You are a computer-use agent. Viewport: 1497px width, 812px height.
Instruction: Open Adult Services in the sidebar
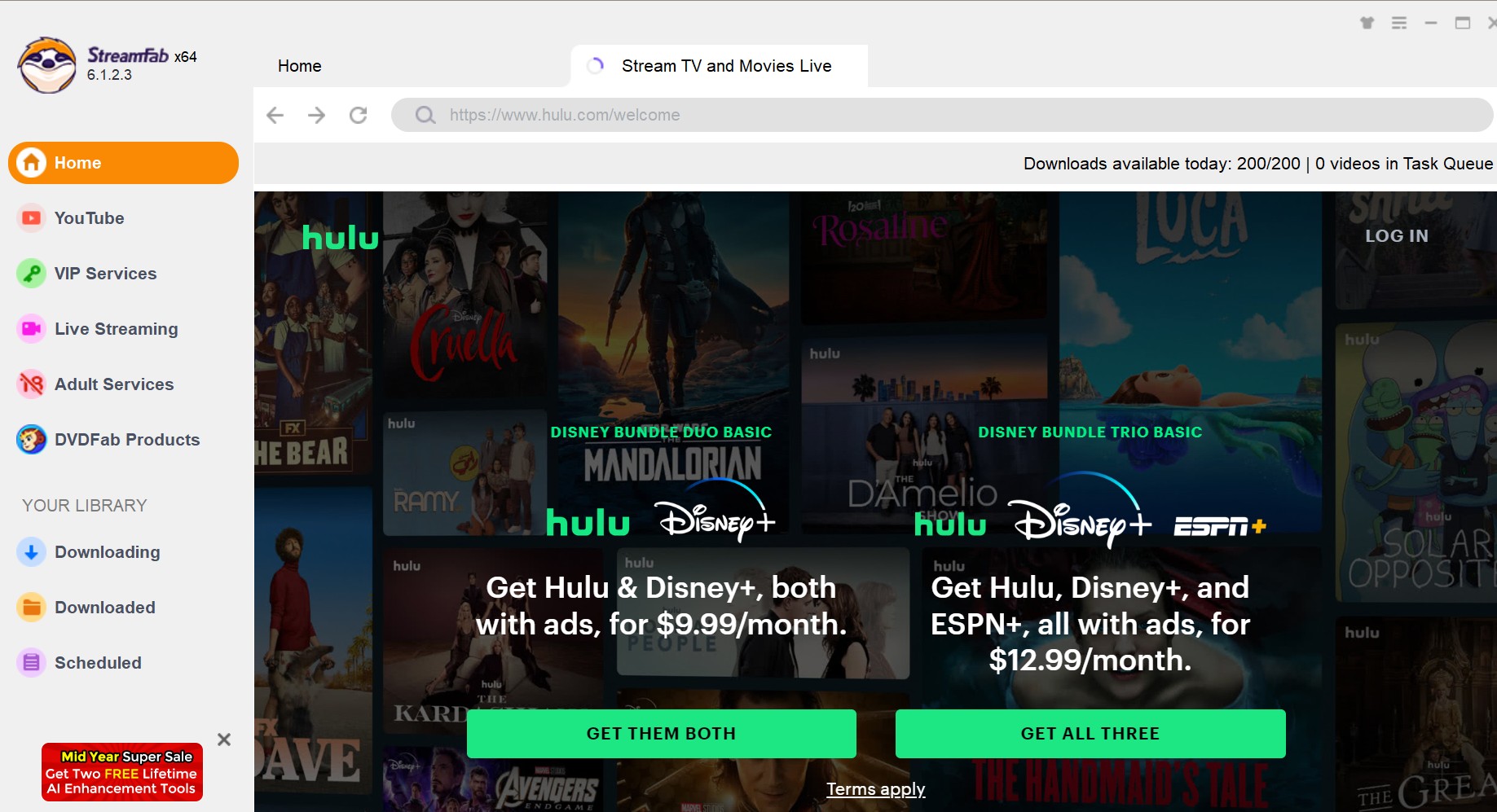pos(123,384)
